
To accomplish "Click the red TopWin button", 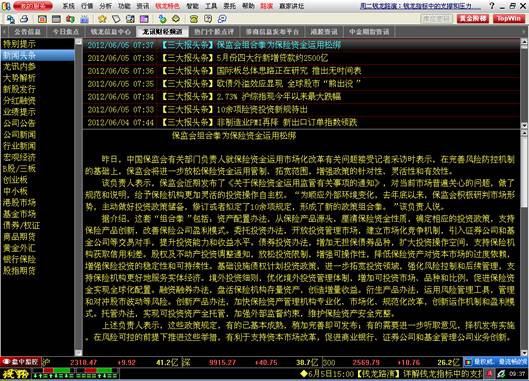I will pos(509,19).
